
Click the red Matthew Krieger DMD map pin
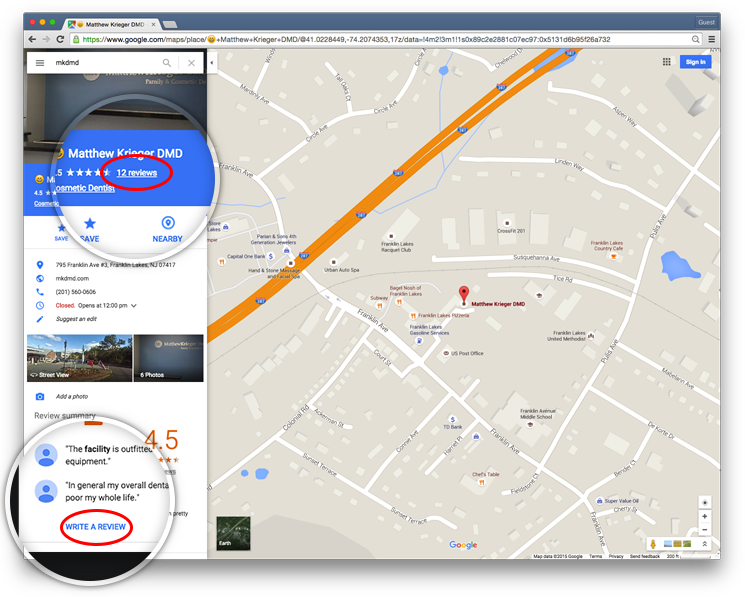[x=463, y=295]
